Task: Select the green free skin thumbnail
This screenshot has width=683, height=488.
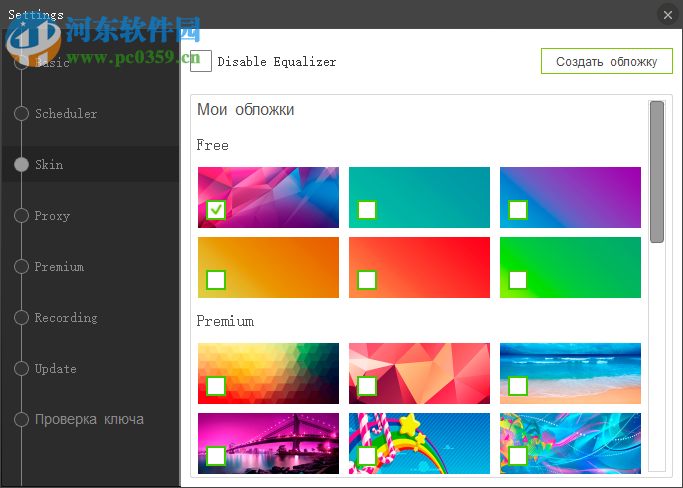Action: [570, 268]
